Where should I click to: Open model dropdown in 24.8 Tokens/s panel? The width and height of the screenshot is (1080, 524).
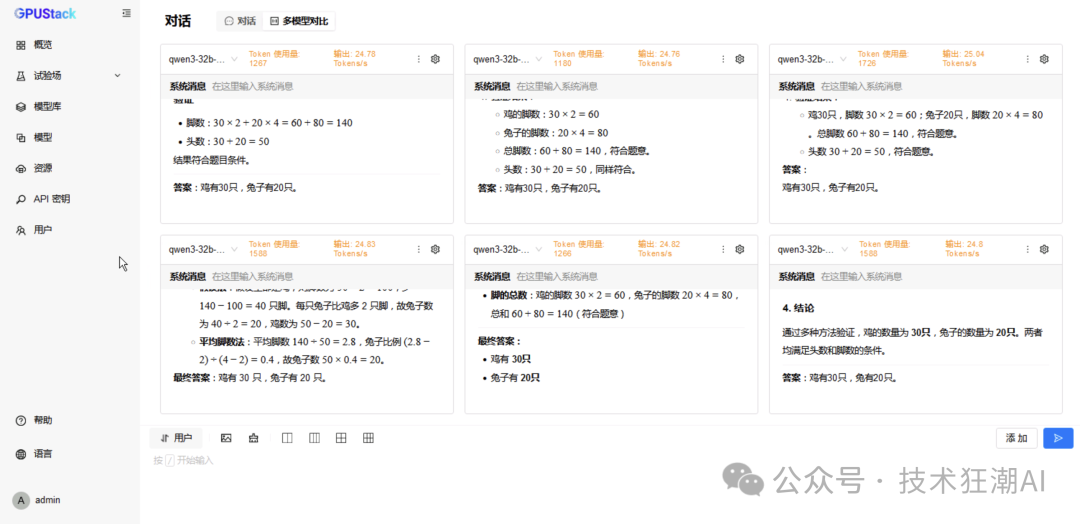[x=812, y=249]
